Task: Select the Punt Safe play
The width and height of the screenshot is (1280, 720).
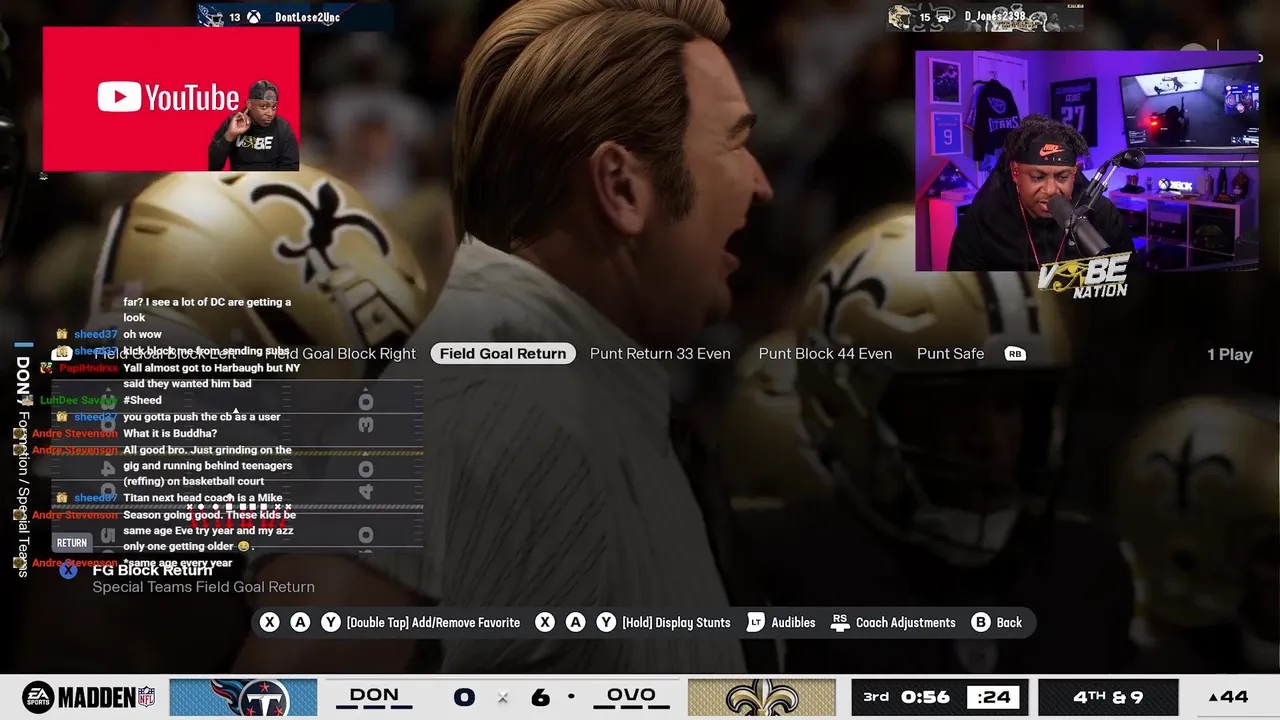Action: point(950,354)
